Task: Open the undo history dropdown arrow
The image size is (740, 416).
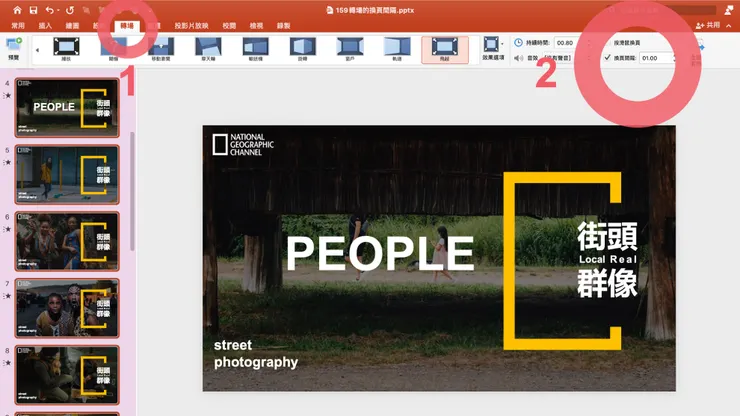Action: click(58, 10)
